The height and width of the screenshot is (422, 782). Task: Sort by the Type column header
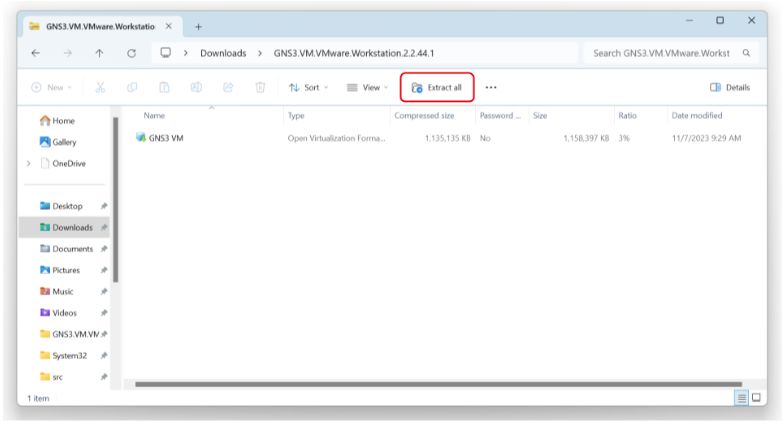296,115
